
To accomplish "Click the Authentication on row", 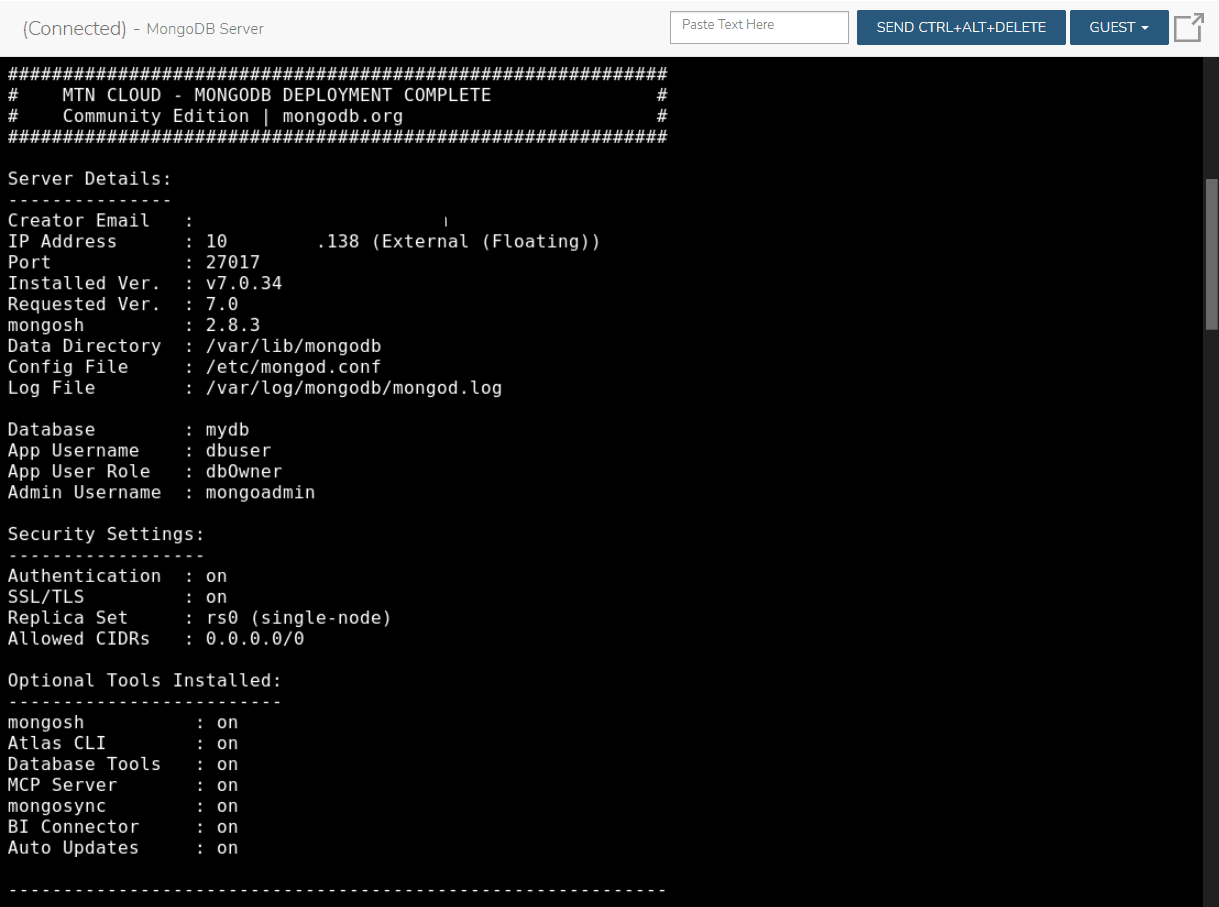I will click(118, 577).
